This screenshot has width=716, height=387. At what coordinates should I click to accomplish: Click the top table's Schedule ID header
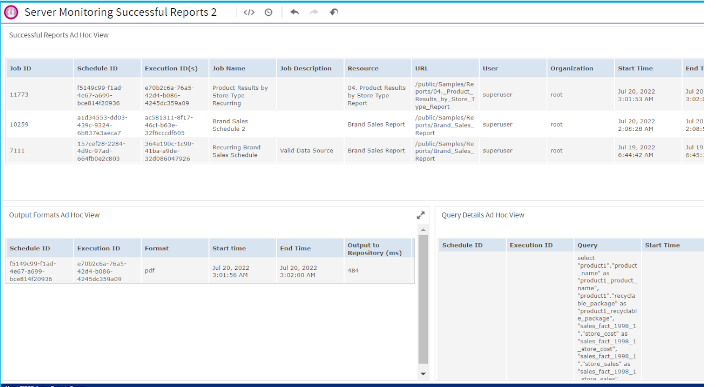[x=107, y=68]
